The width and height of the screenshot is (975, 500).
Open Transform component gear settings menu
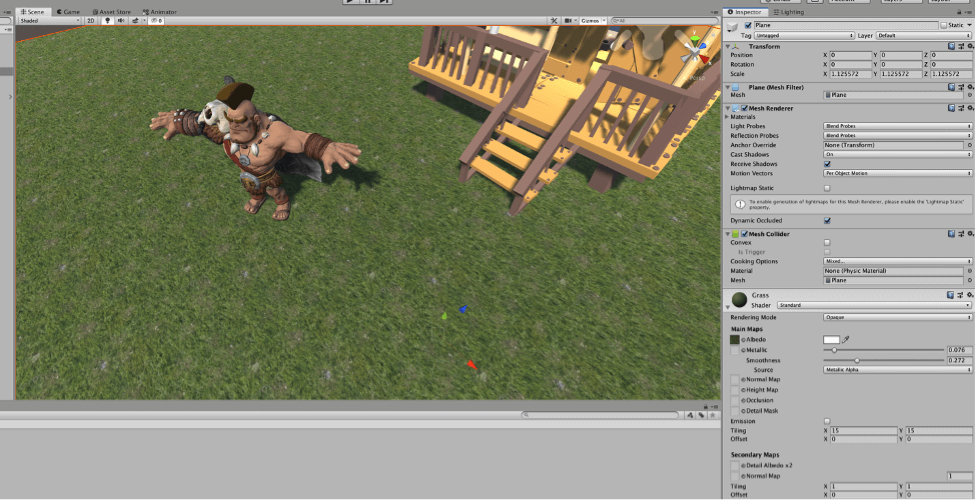(x=969, y=47)
